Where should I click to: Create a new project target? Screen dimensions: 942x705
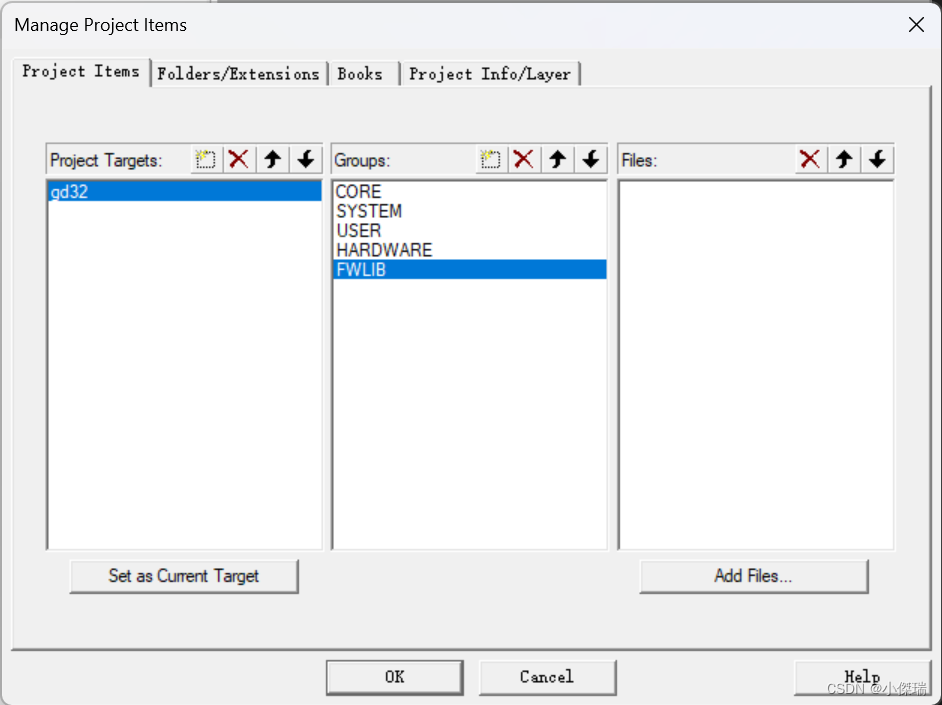click(206, 160)
